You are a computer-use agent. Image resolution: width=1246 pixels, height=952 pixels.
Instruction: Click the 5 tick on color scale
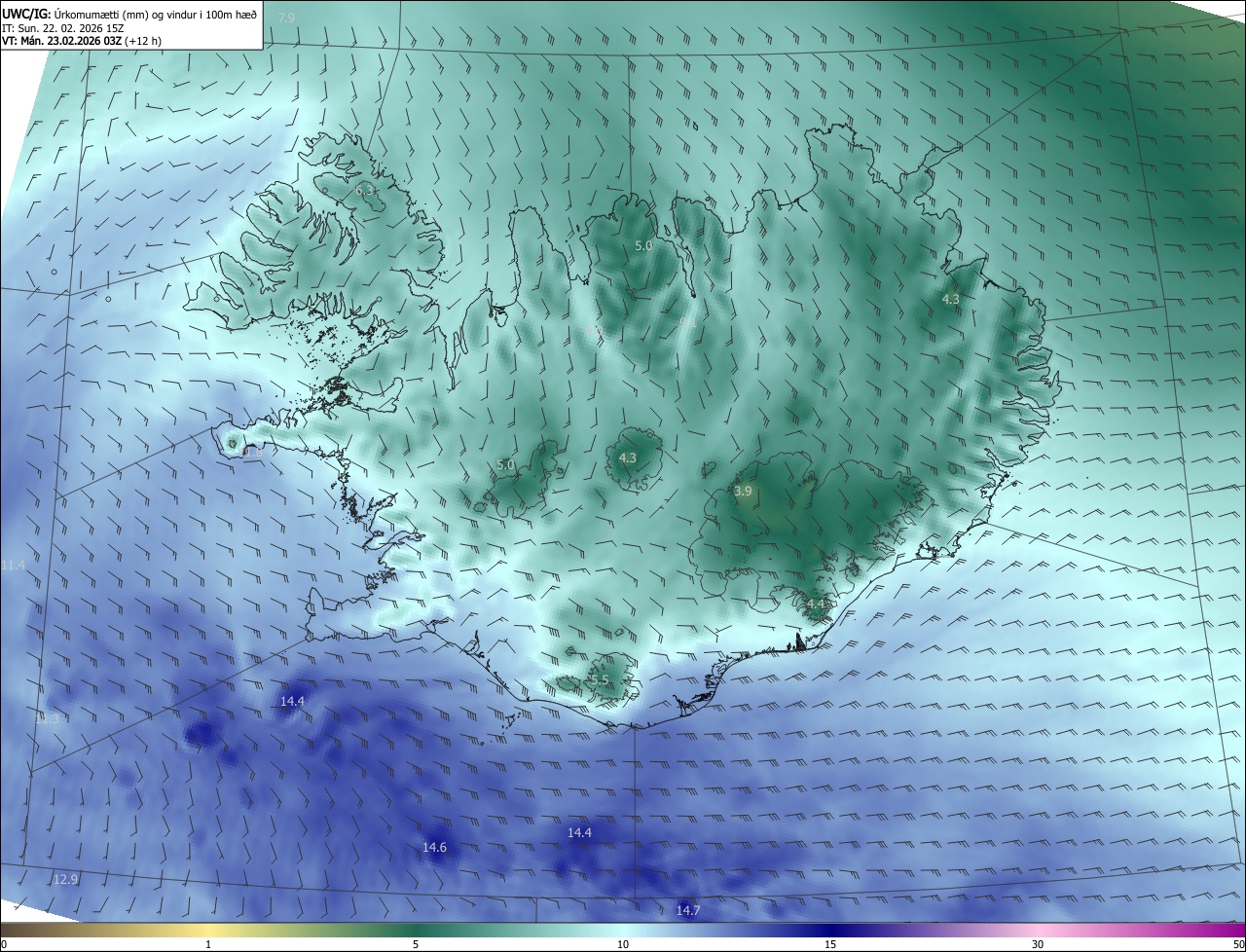(416, 944)
